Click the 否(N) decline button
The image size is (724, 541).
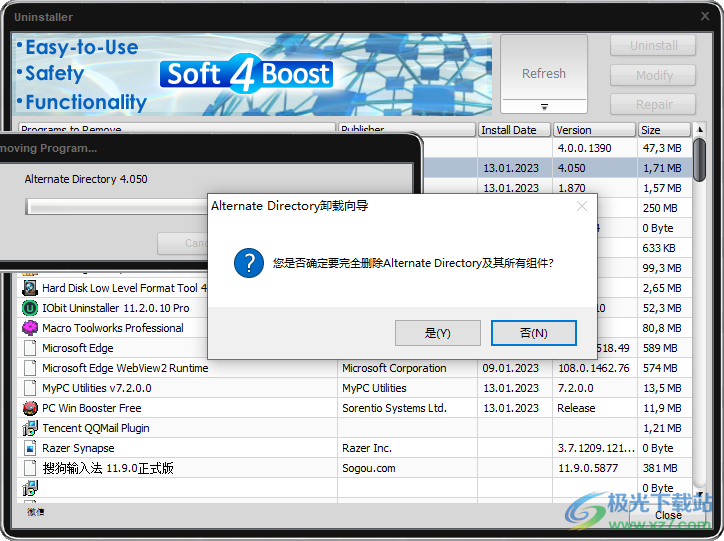click(x=533, y=333)
